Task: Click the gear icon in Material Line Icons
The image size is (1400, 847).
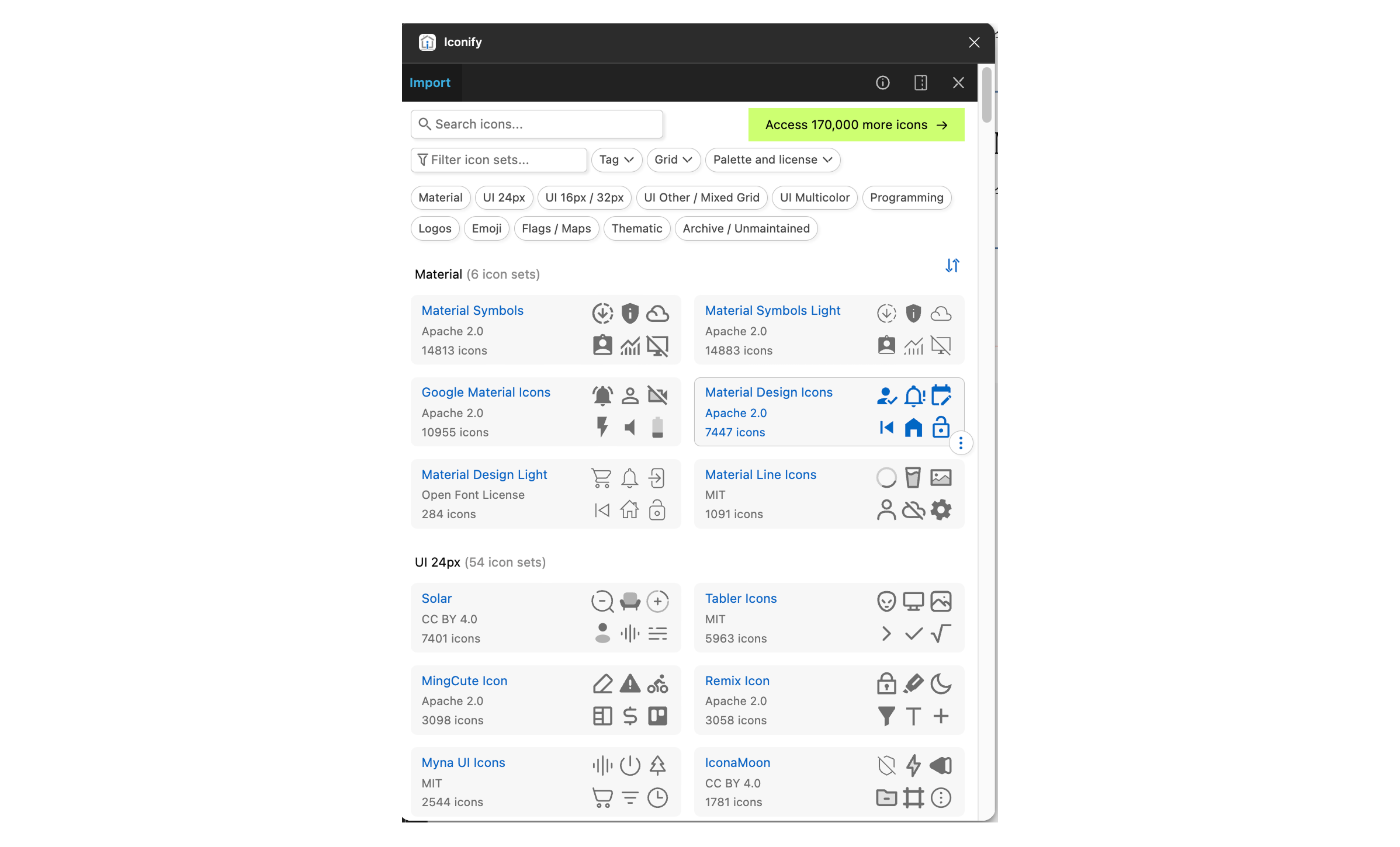Action: (x=941, y=510)
